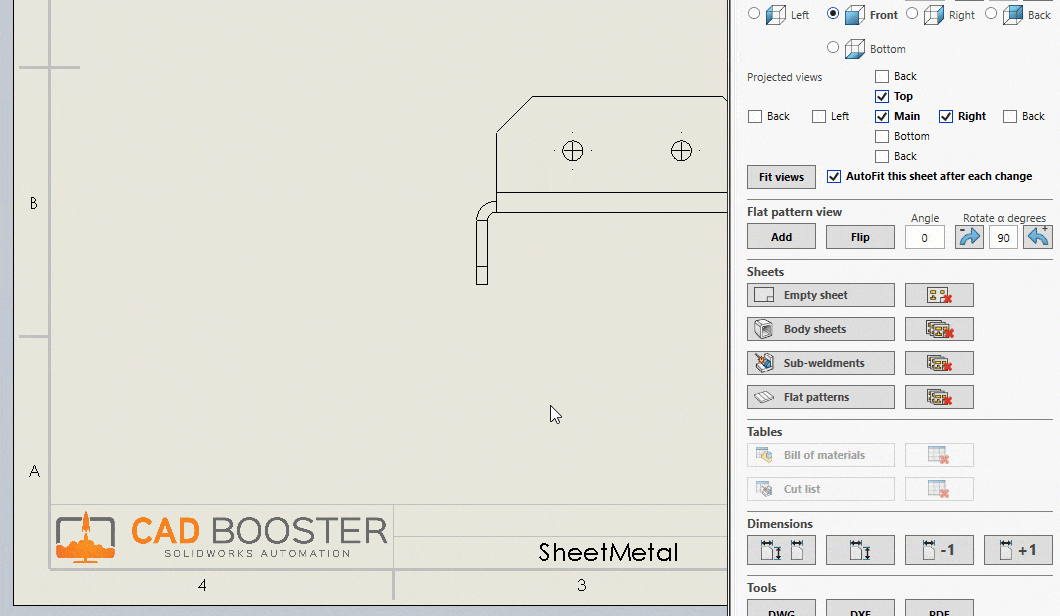The width and height of the screenshot is (1060, 616).
Task: Click the double dimension tool icon
Action: pyautogui.click(x=781, y=550)
